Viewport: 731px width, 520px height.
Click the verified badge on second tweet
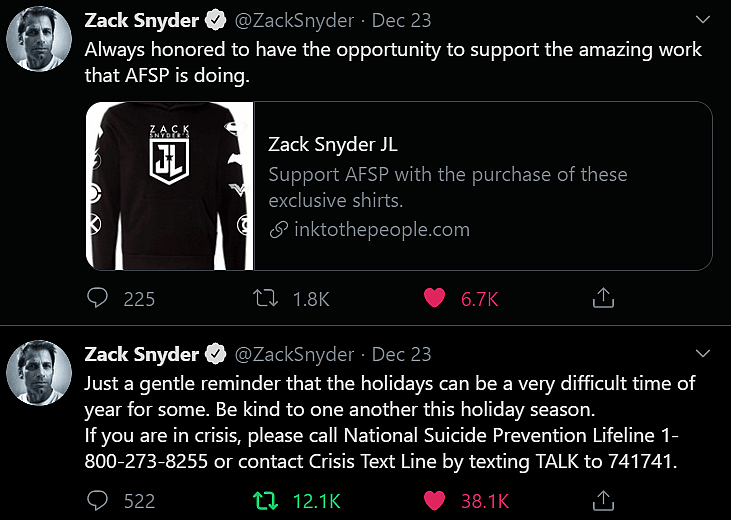[215, 354]
